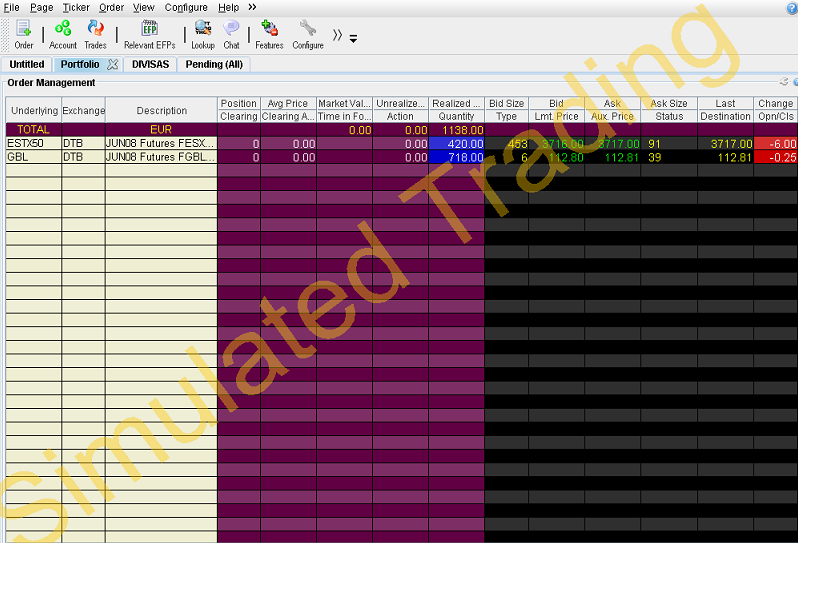Screen dimensions: 820x615
Task: Open the Configure menu
Action: [x=186, y=7]
